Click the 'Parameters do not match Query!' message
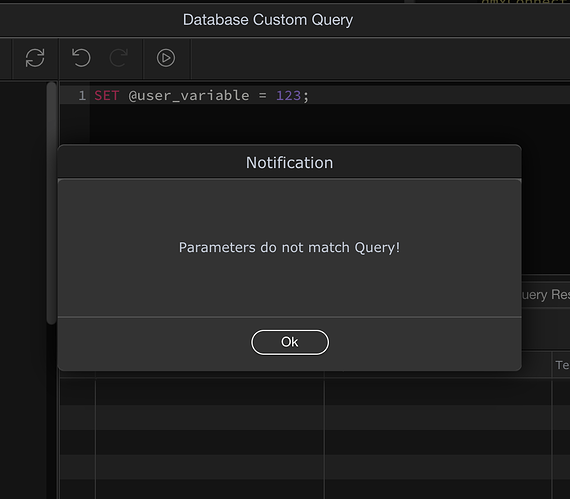Viewport: 570px width, 499px height. pyautogui.click(x=289, y=248)
